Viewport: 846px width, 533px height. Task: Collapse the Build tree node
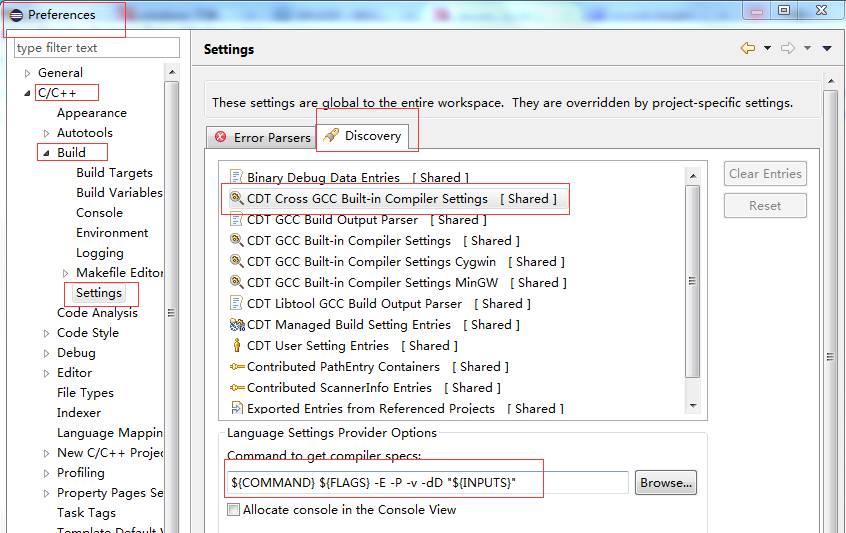[x=46, y=153]
